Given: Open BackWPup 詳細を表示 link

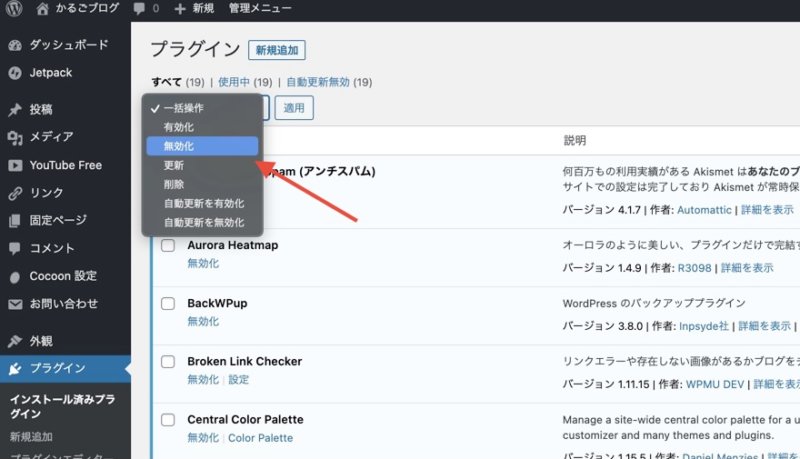Looking at the screenshot, I should point(764,326).
